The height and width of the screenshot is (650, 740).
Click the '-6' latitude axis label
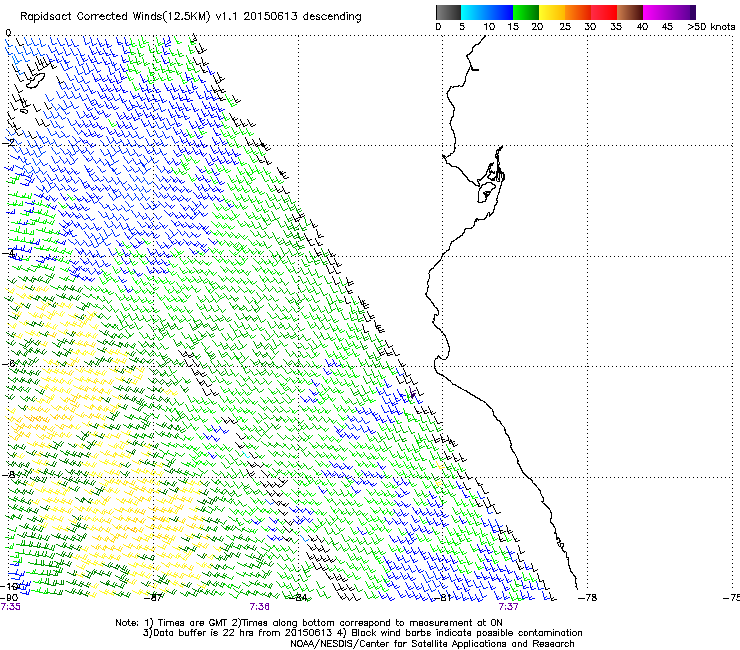pos(9,363)
